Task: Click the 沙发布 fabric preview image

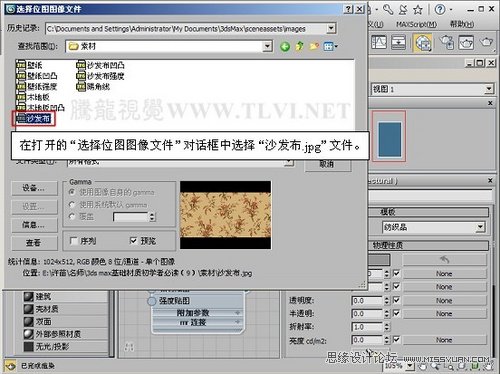Action: [226, 215]
